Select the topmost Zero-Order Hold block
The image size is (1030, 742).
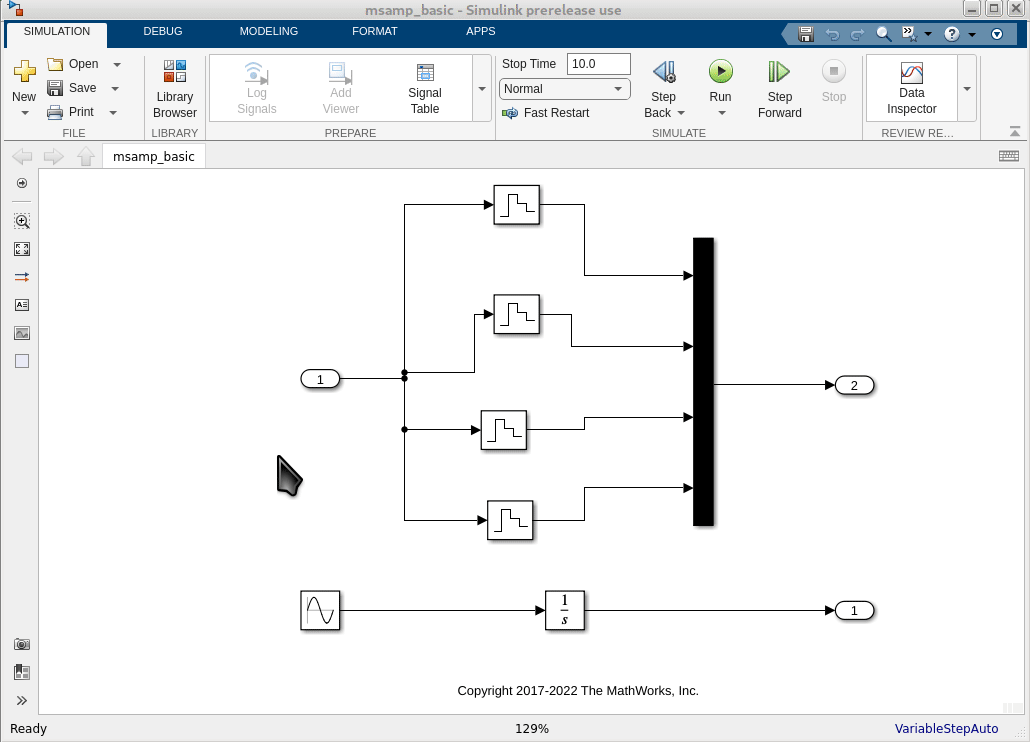[516, 205]
